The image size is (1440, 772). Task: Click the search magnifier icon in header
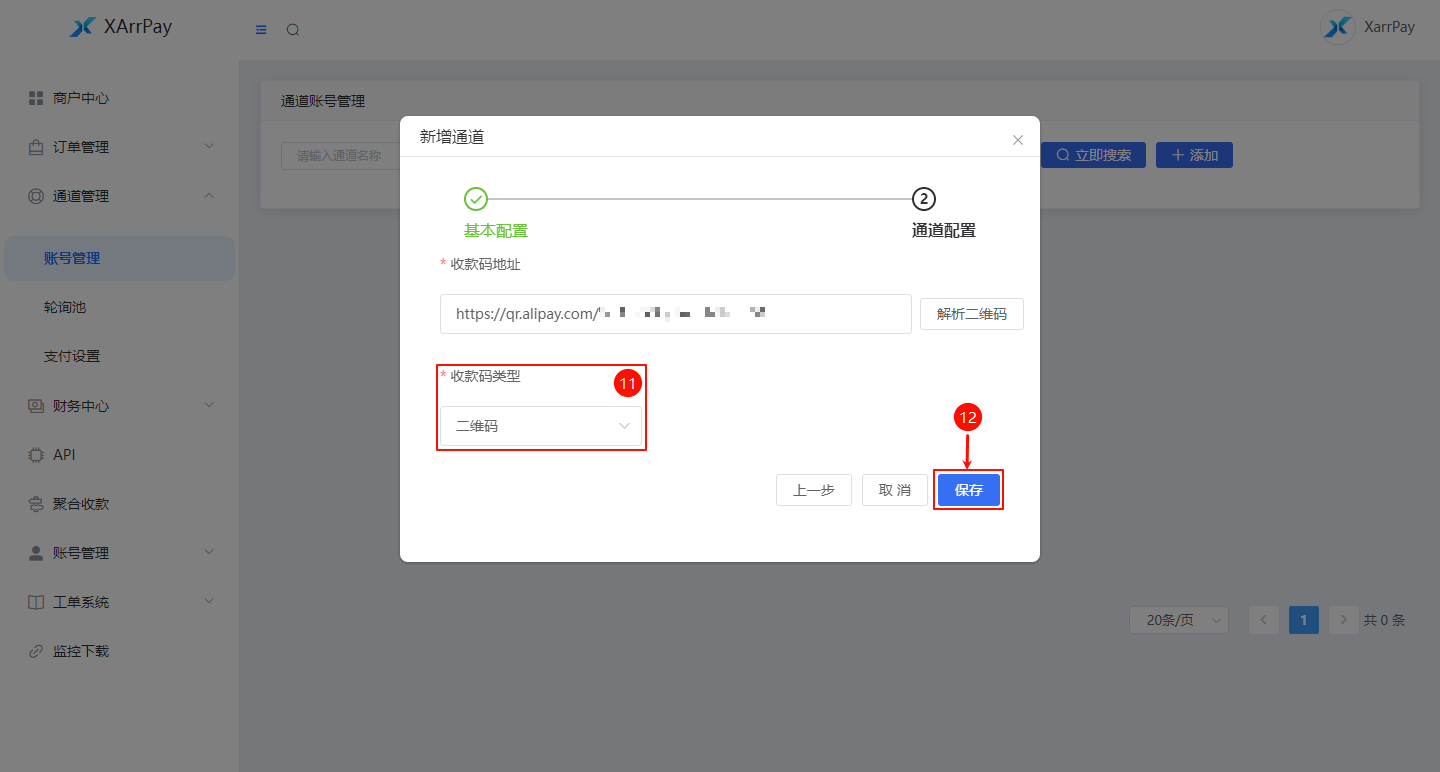tap(293, 30)
